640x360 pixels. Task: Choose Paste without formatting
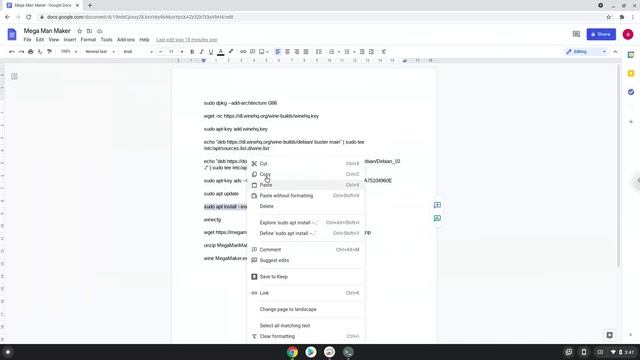coord(306,196)
